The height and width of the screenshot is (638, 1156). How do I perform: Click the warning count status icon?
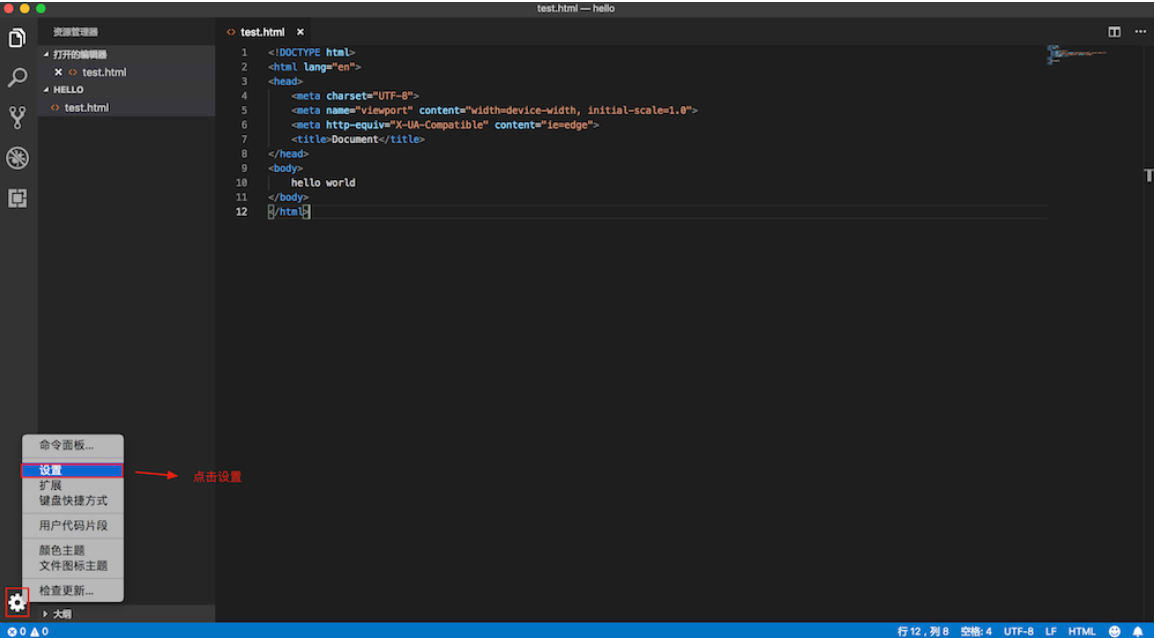click(x=39, y=631)
